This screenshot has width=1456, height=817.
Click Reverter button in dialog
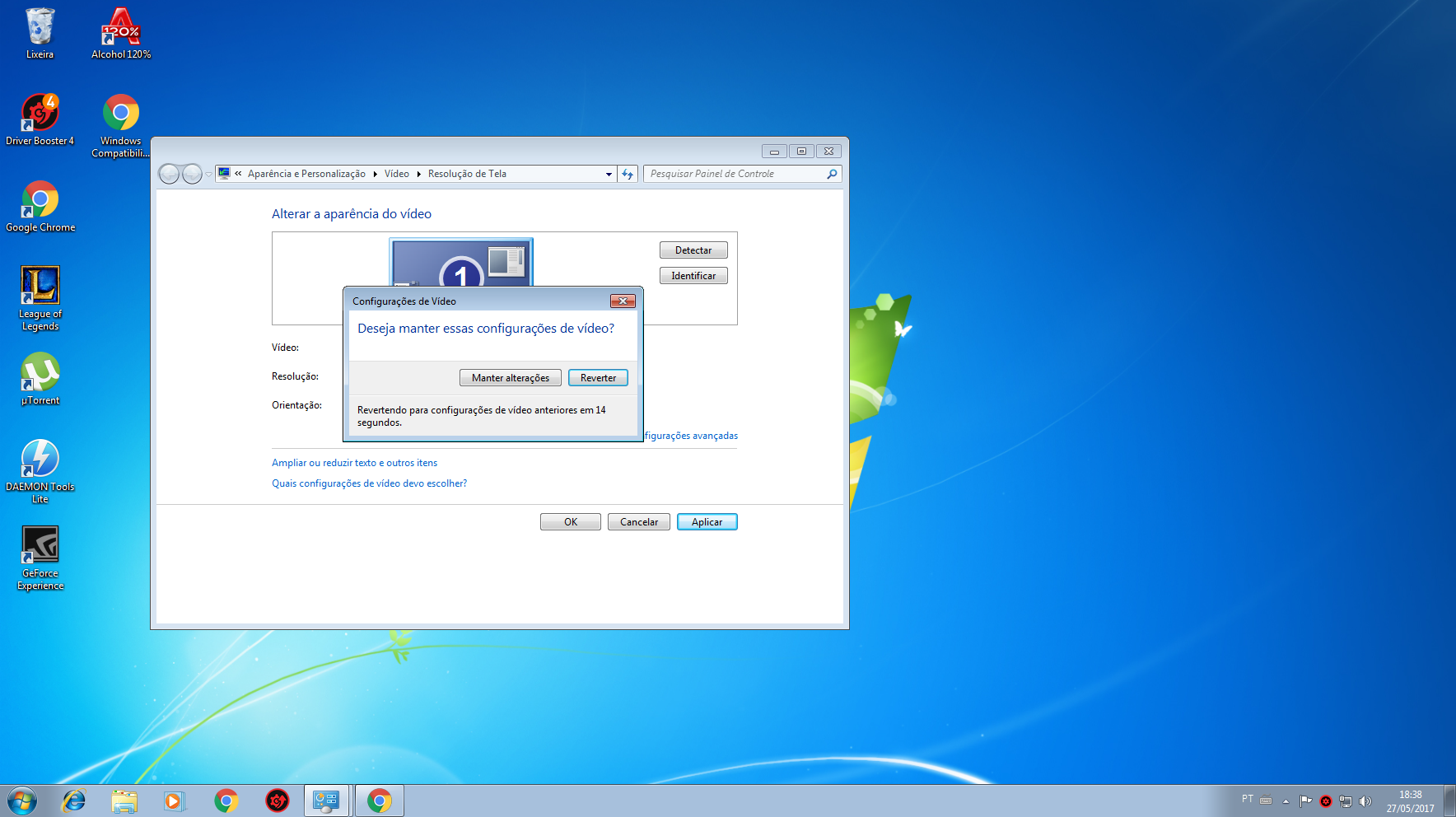coord(598,378)
